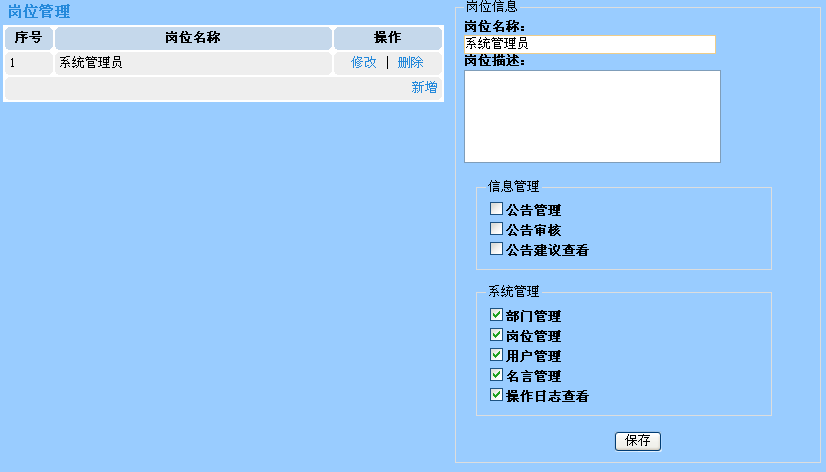This screenshot has width=826, height=472.
Task: Click the 岗位描述: field label
Action: pyautogui.click(x=494, y=61)
